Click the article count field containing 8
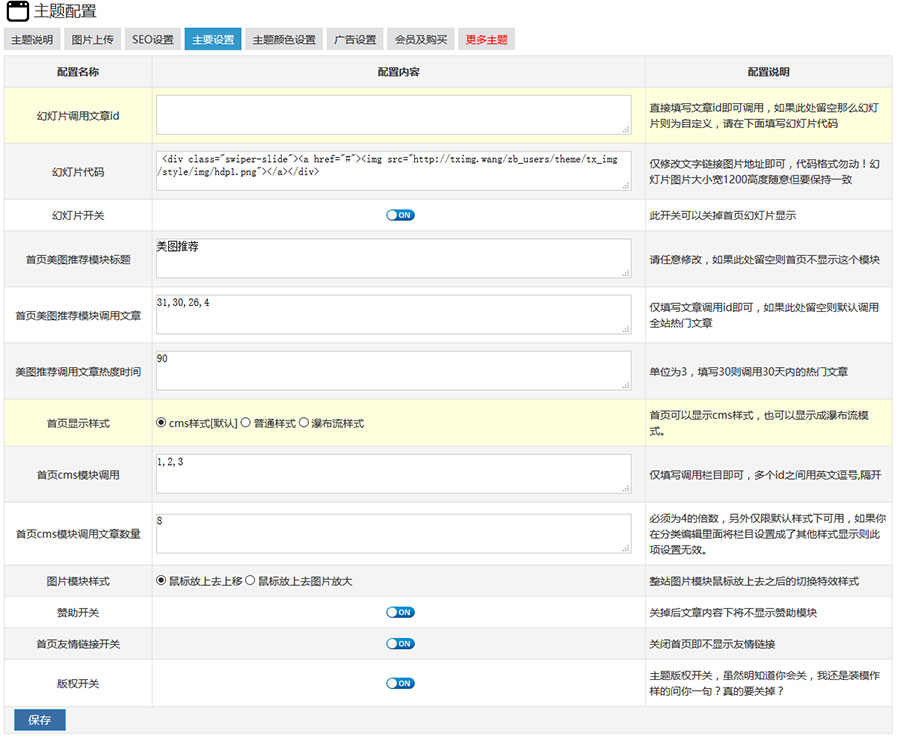Viewport: 900px width, 739px height. (x=394, y=534)
